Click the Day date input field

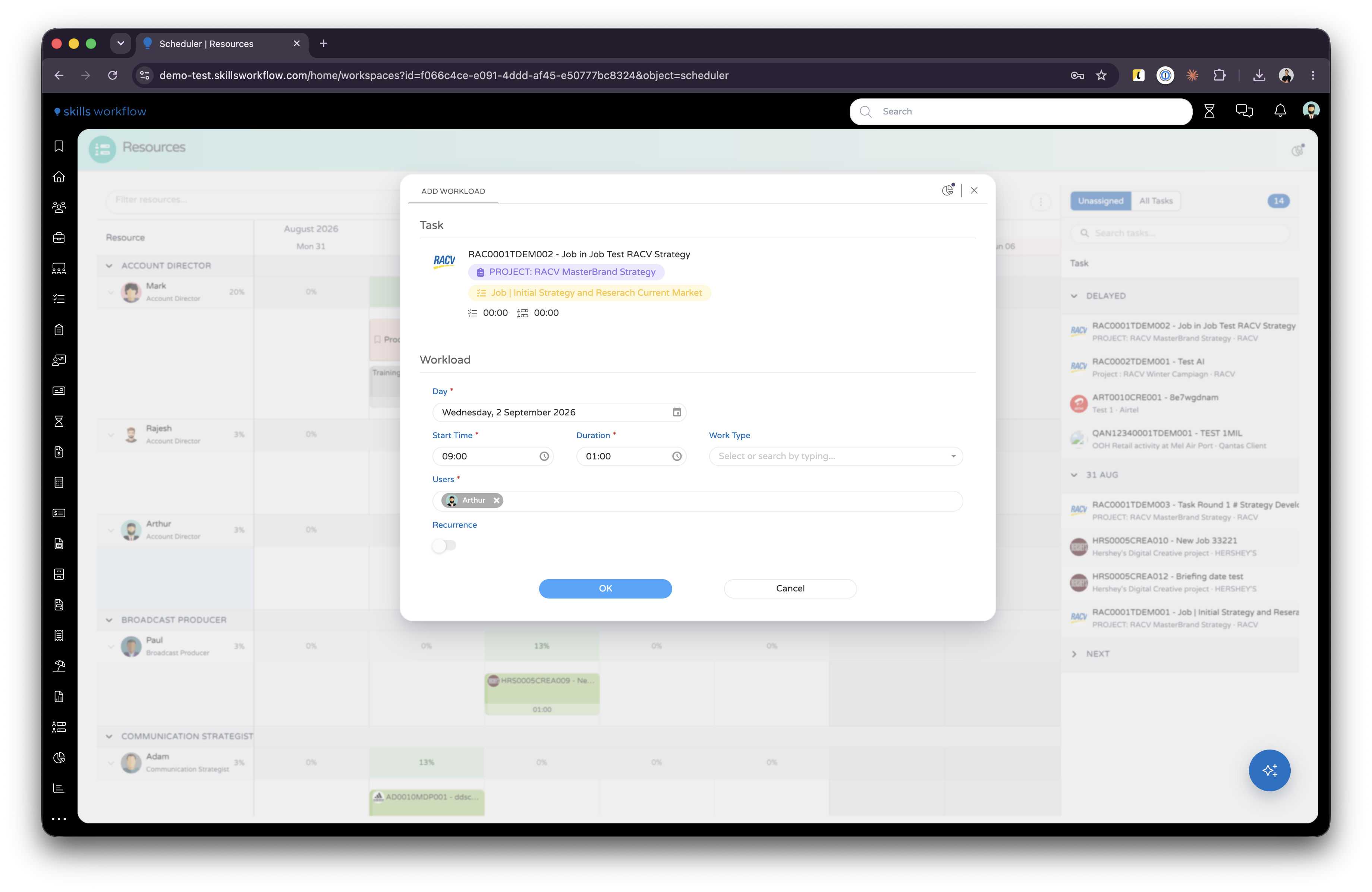[558, 412]
